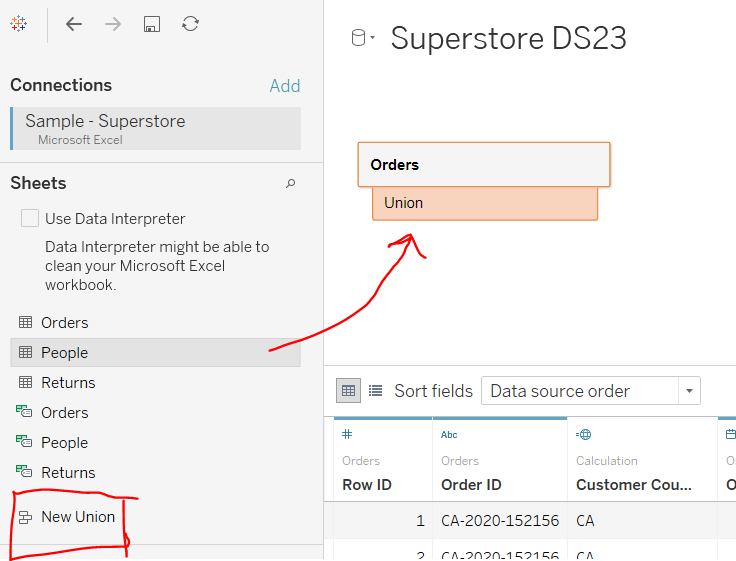Image resolution: width=736 pixels, height=561 pixels.
Task: Save the data source with disk icon
Action: tap(151, 24)
